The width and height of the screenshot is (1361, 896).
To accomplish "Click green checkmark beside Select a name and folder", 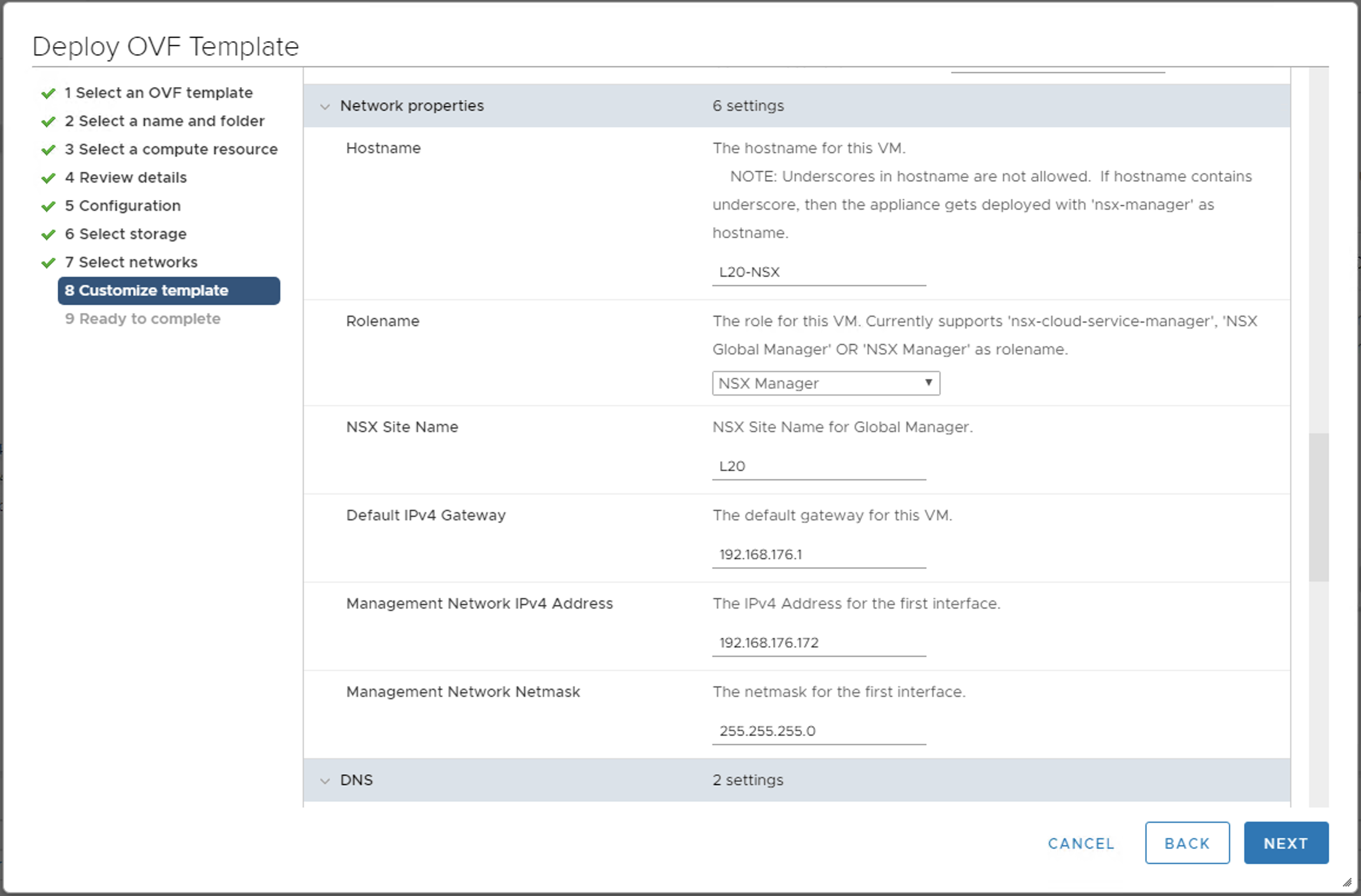I will tap(48, 121).
